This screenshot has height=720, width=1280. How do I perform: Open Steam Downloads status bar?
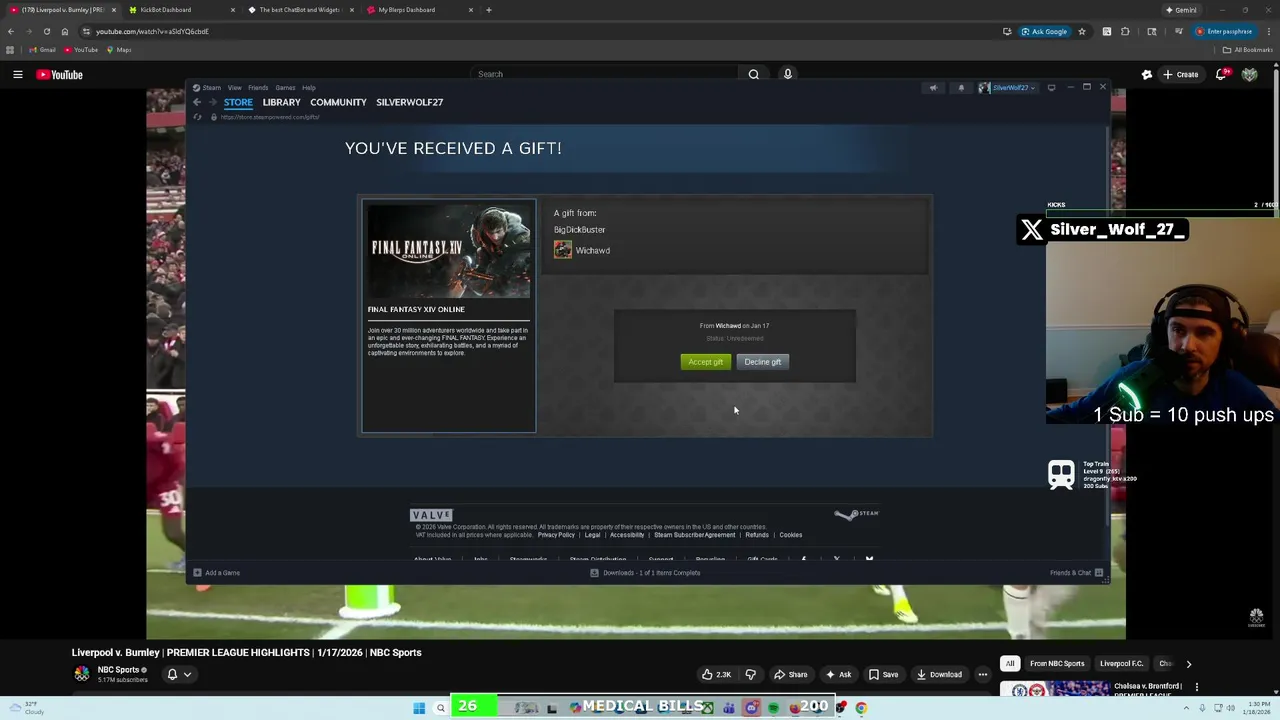coord(645,573)
